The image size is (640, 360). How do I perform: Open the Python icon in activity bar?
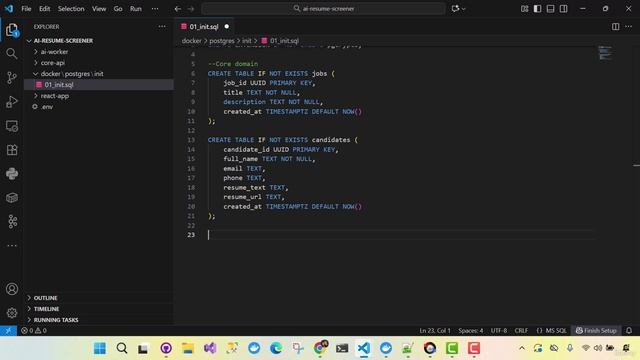[x=12, y=173]
